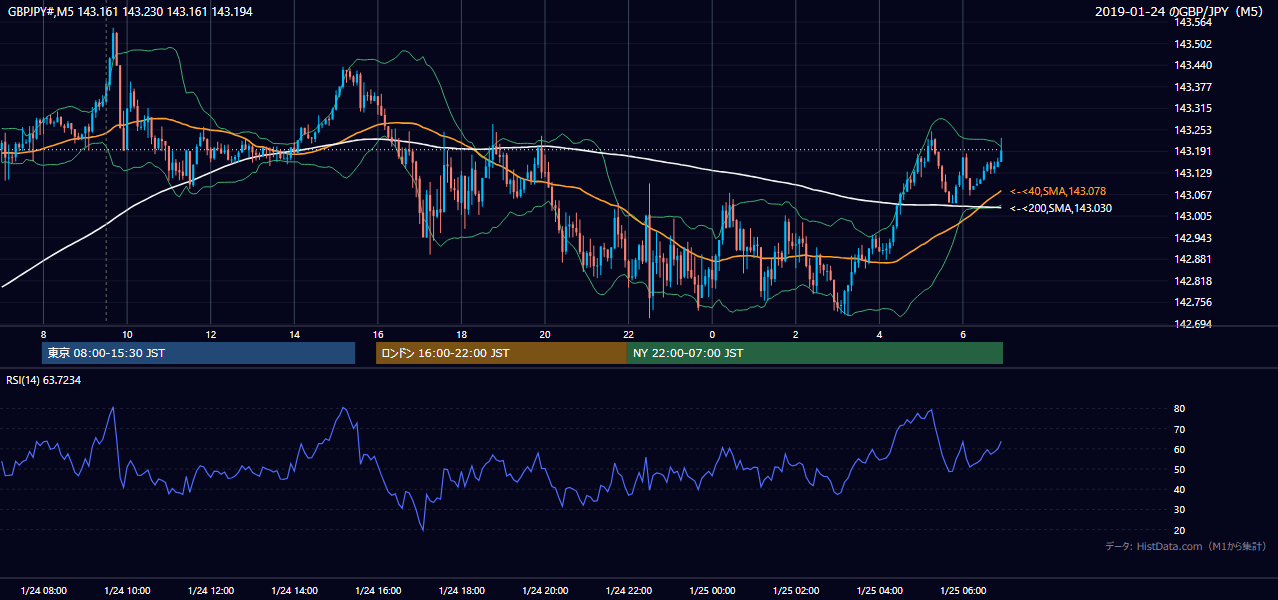Image resolution: width=1278 pixels, height=600 pixels.
Task: Click price axis value 143.005
Action: tap(1194, 216)
